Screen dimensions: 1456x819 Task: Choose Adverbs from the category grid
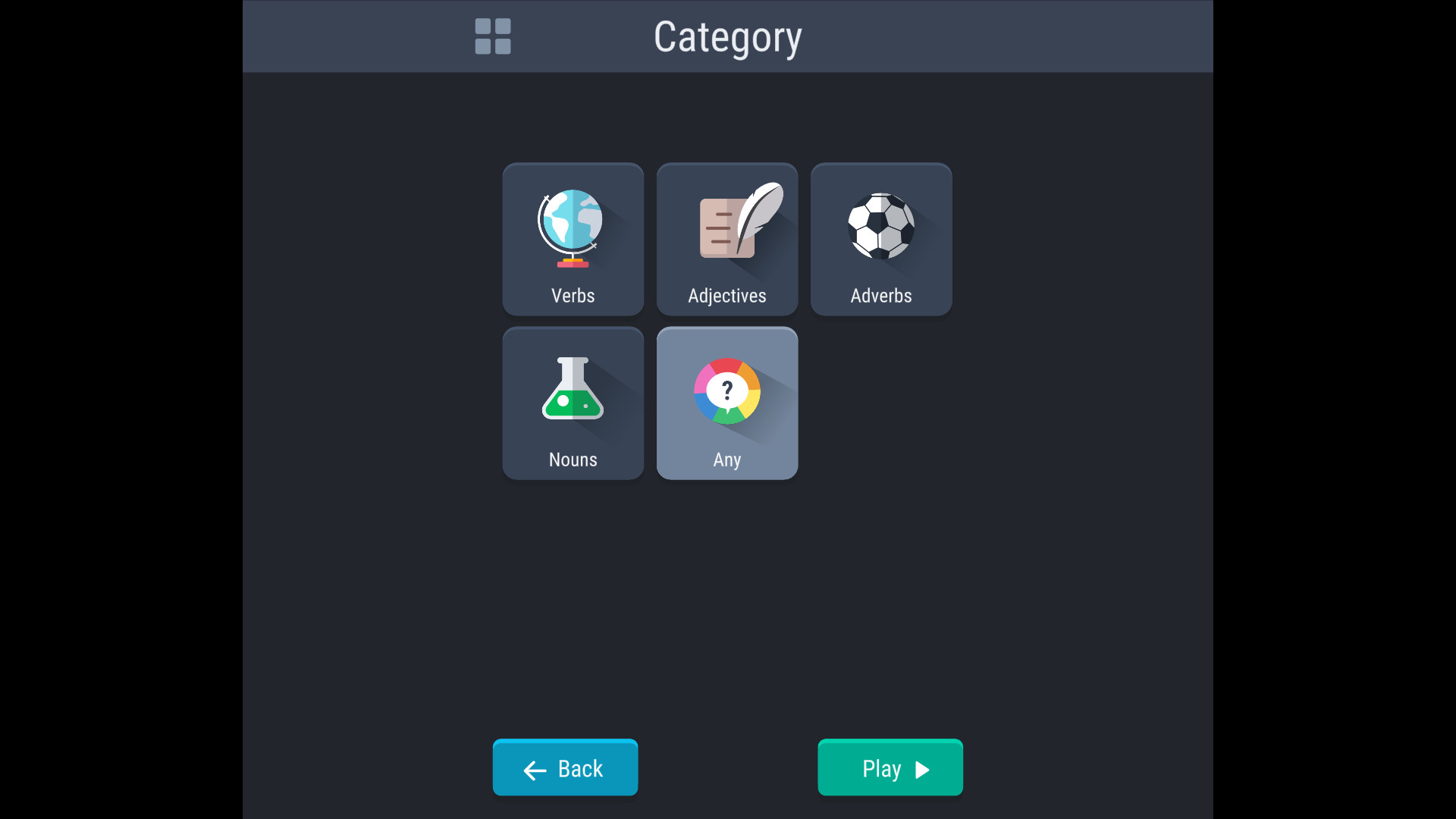pyautogui.click(x=880, y=239)
